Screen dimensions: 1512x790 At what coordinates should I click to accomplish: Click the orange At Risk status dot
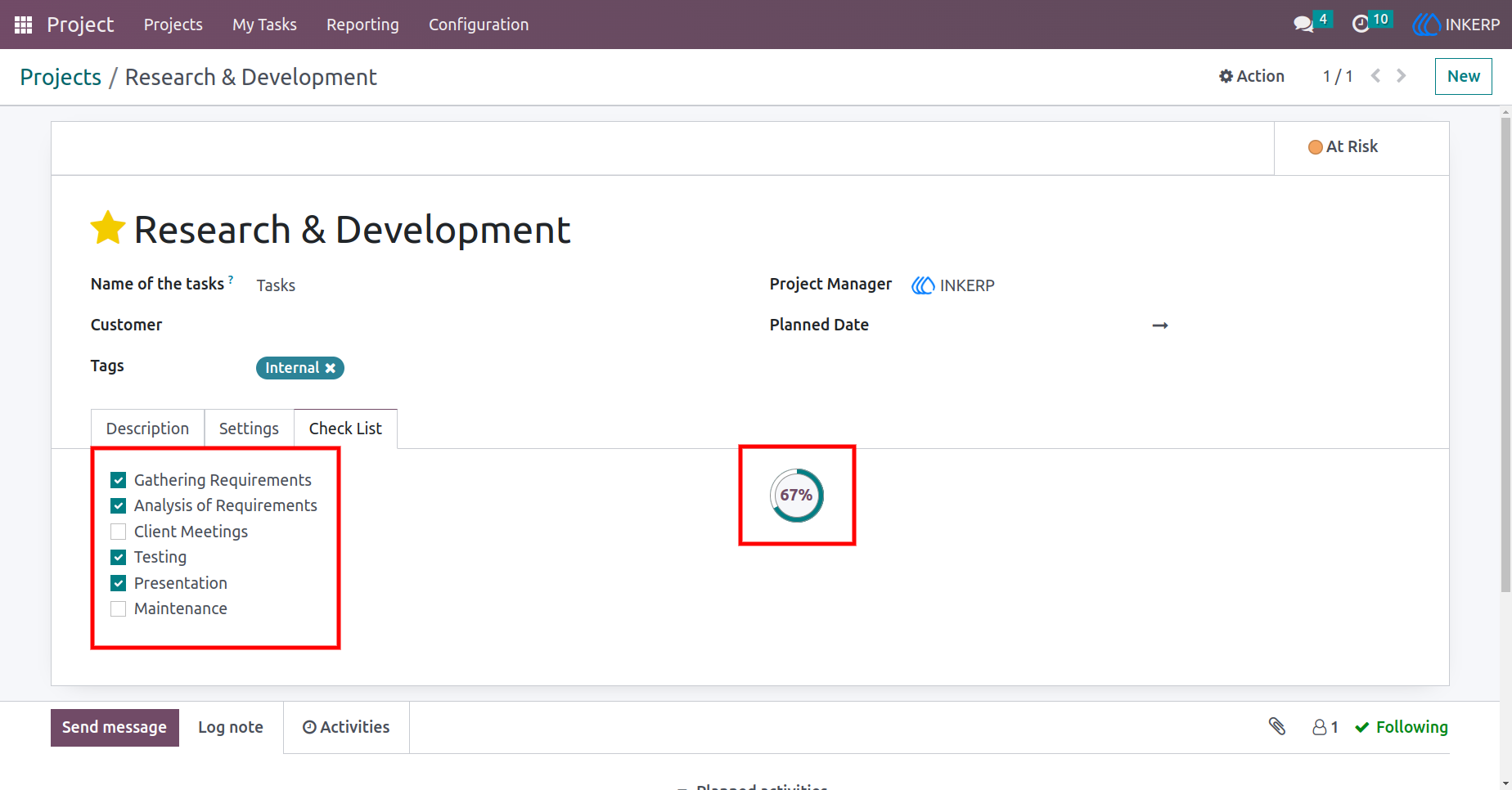pos(1316,147)
